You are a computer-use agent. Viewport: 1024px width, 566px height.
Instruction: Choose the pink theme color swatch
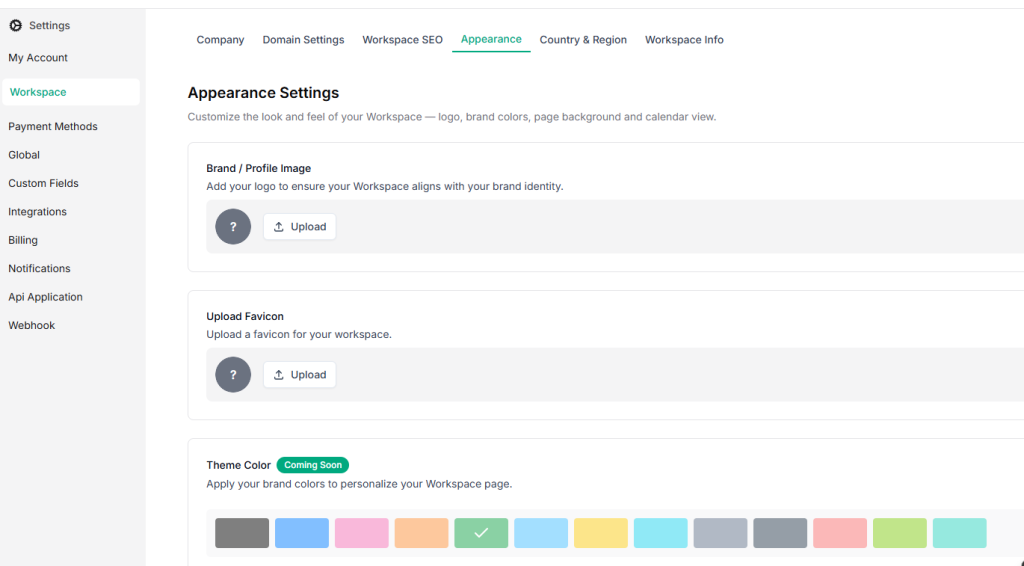click(361, 533)
